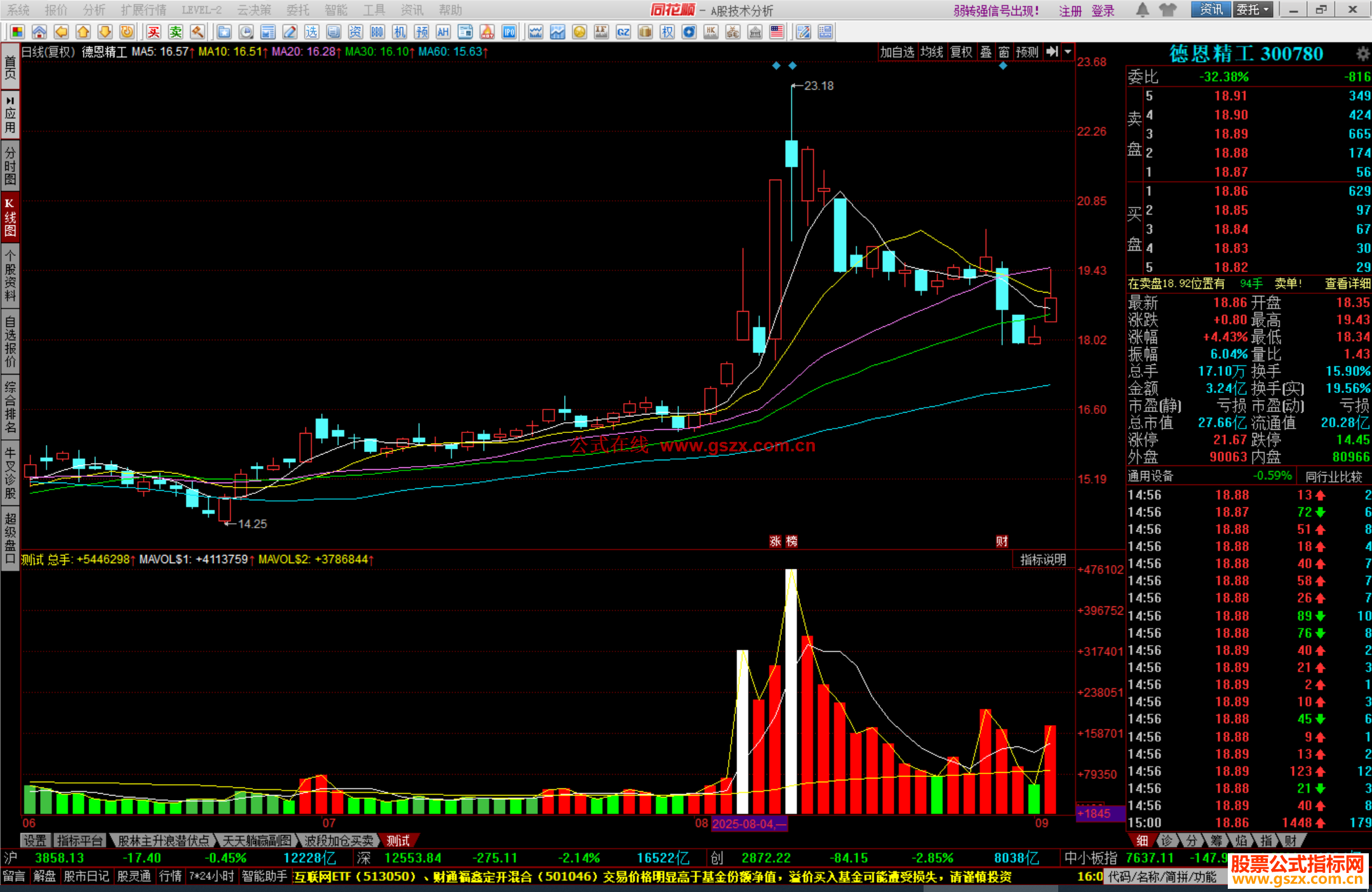1372x892 pixels.
Task: Open gear settings beside stock name 300780
Action: 1362,54
